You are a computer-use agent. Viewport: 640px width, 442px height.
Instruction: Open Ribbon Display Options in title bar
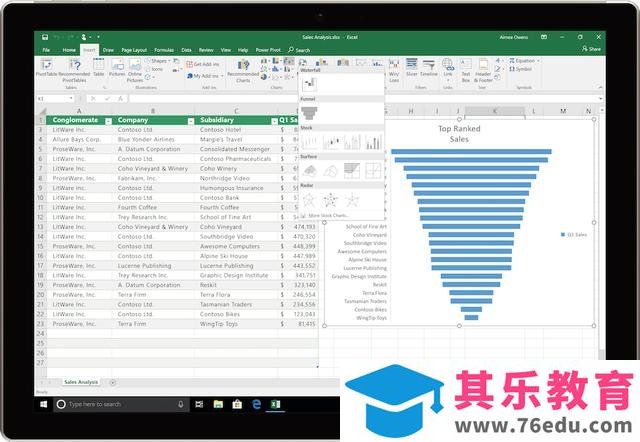click(x=544, y=37)
